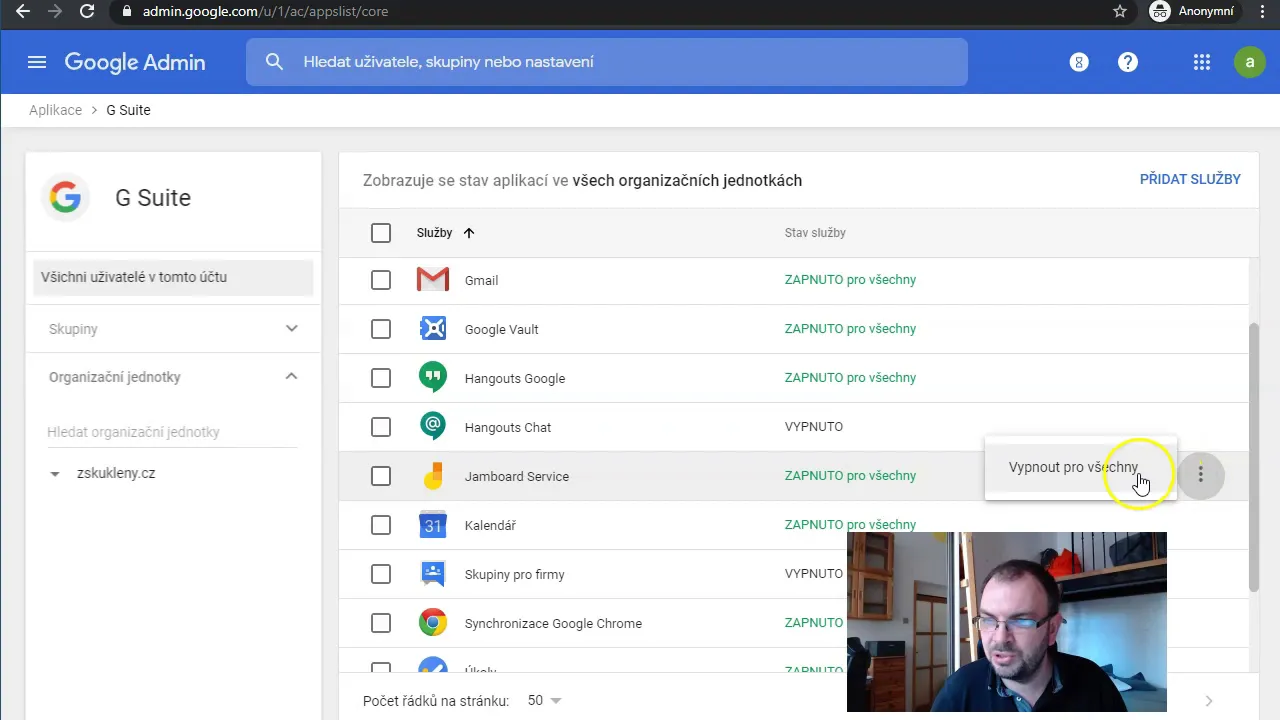
Task: Click the hourglass tasks icon in header
Action: pyautogui.click(x=1079, y=62)
